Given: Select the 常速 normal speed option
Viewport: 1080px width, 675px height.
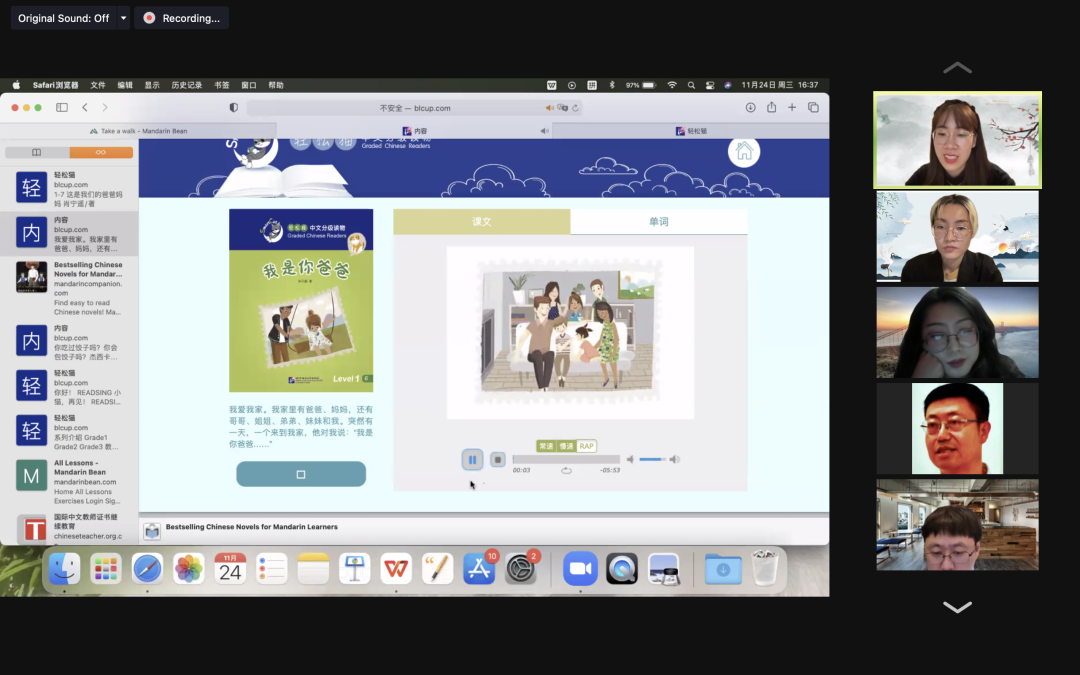Looking at the screenshot, I should (546, 446).
